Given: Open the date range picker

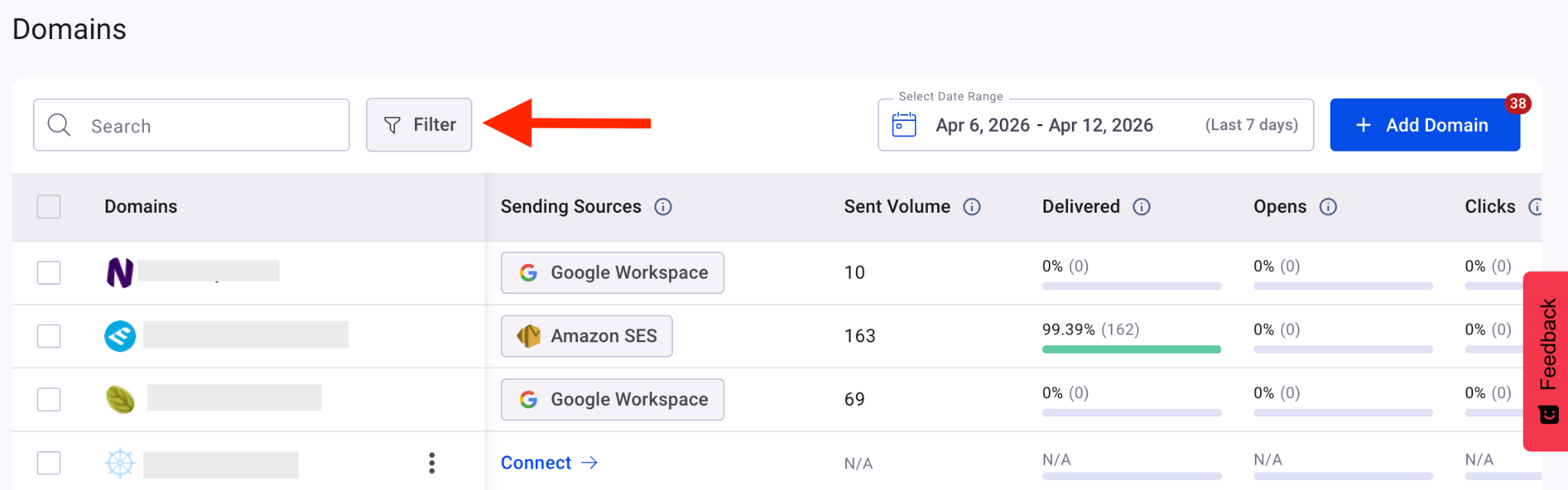Looking at the screenshot, I should 1095,125.
